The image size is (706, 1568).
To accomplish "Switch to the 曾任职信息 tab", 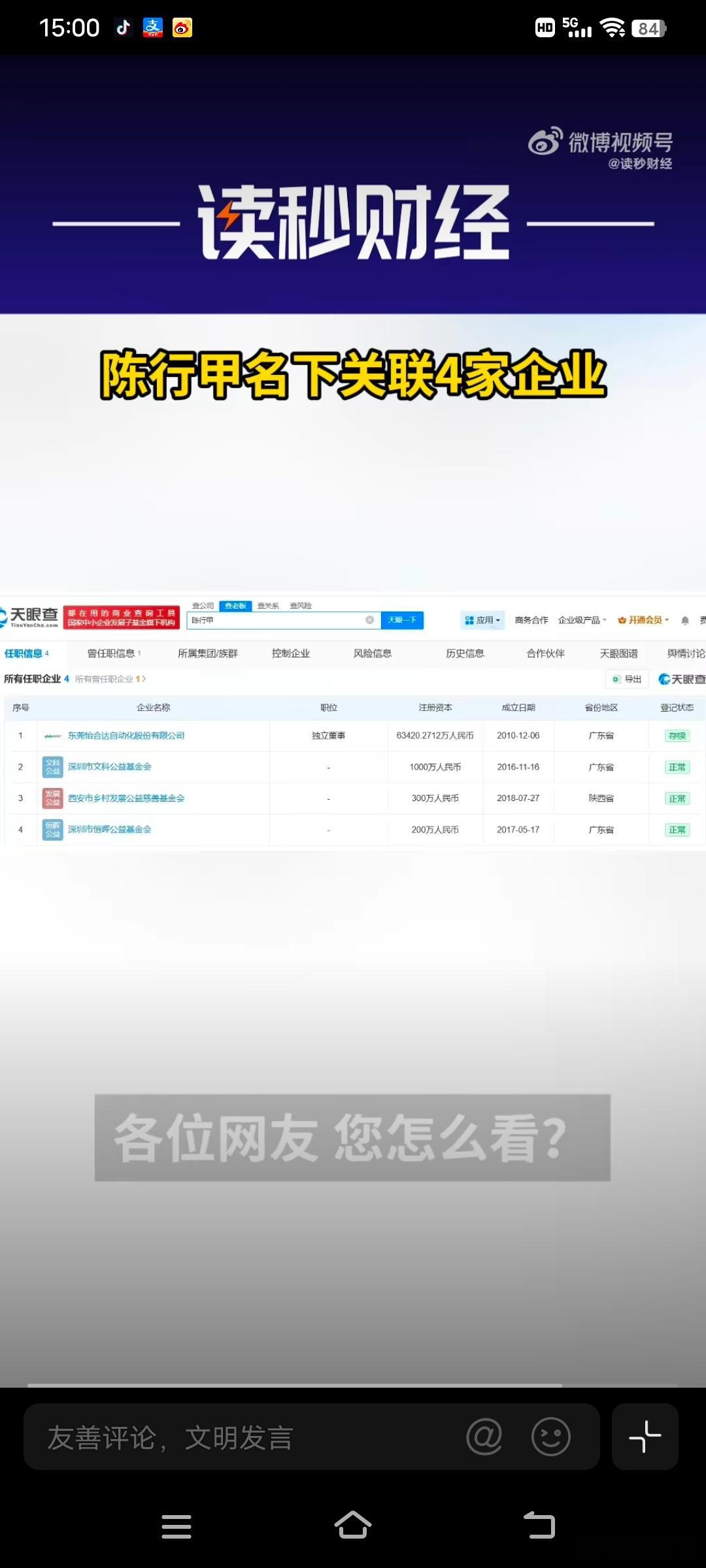I will pyautogui.click(x=114, y=653).
